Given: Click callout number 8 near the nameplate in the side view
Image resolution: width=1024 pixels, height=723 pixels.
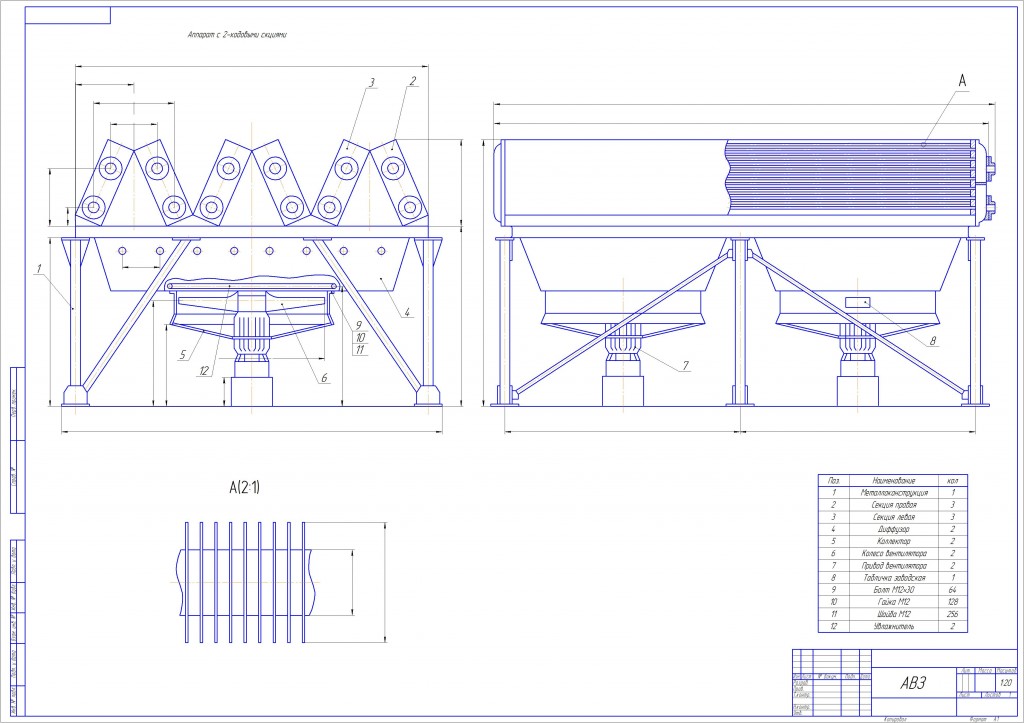Looking at the screenshot, I should pyautogui.click(x=933, y=341).
